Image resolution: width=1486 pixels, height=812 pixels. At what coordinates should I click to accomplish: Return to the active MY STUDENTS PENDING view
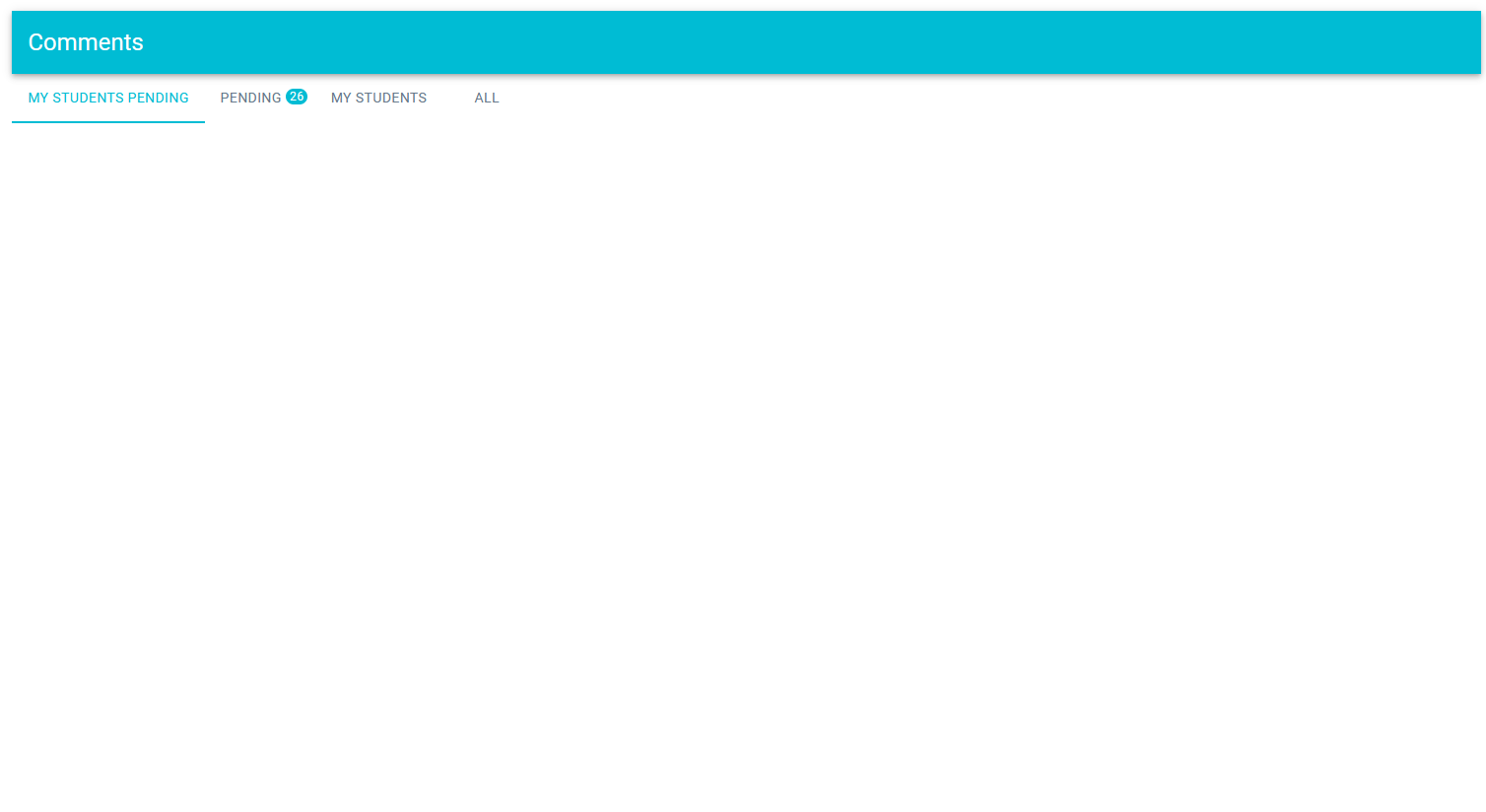[x=108, y=98]
